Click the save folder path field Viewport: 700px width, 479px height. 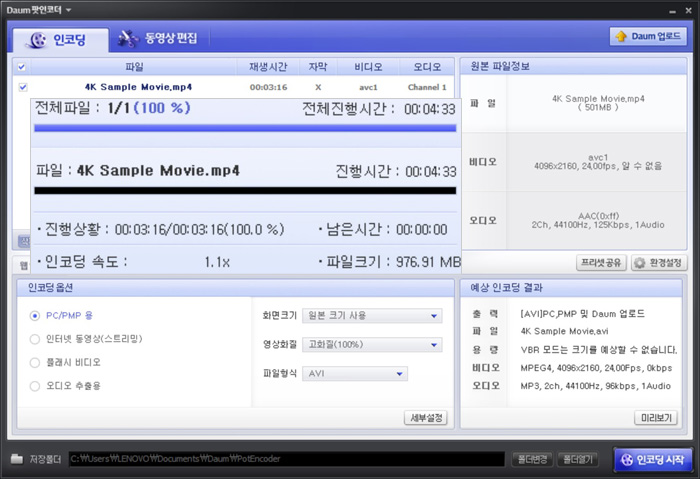(x=285, y=460)
